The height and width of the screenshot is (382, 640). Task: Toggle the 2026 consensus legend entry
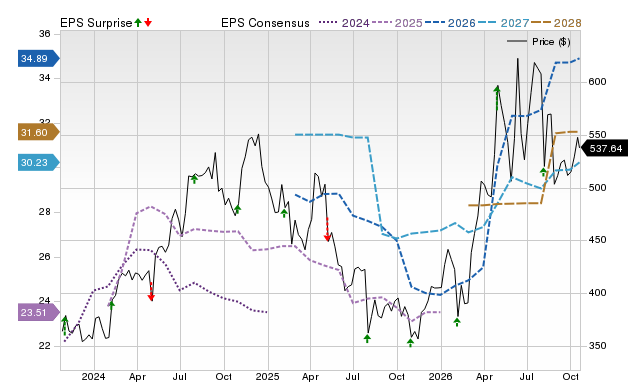coord(450,23)
